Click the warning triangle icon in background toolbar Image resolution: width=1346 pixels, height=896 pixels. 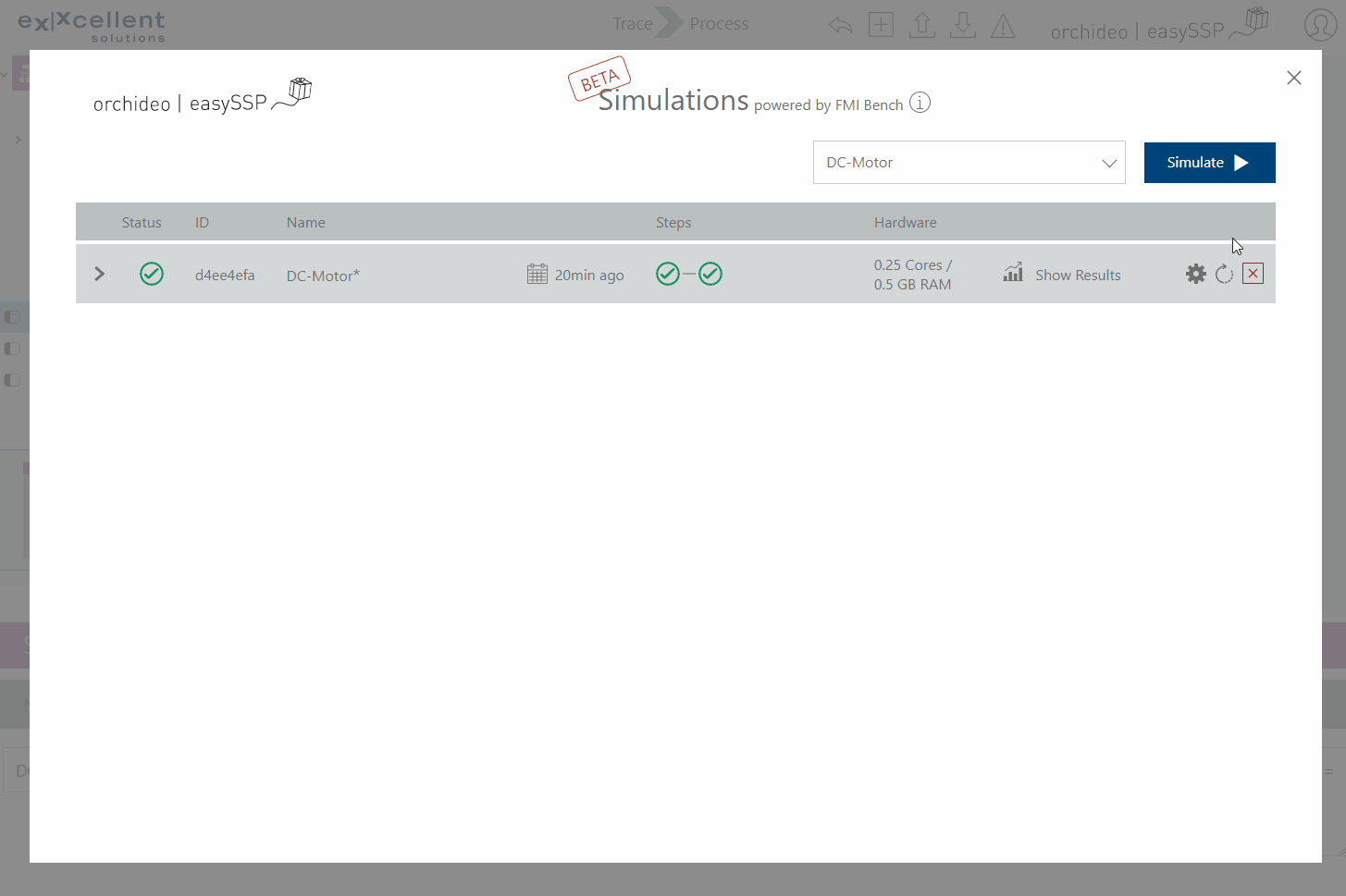click(1004, 25)
